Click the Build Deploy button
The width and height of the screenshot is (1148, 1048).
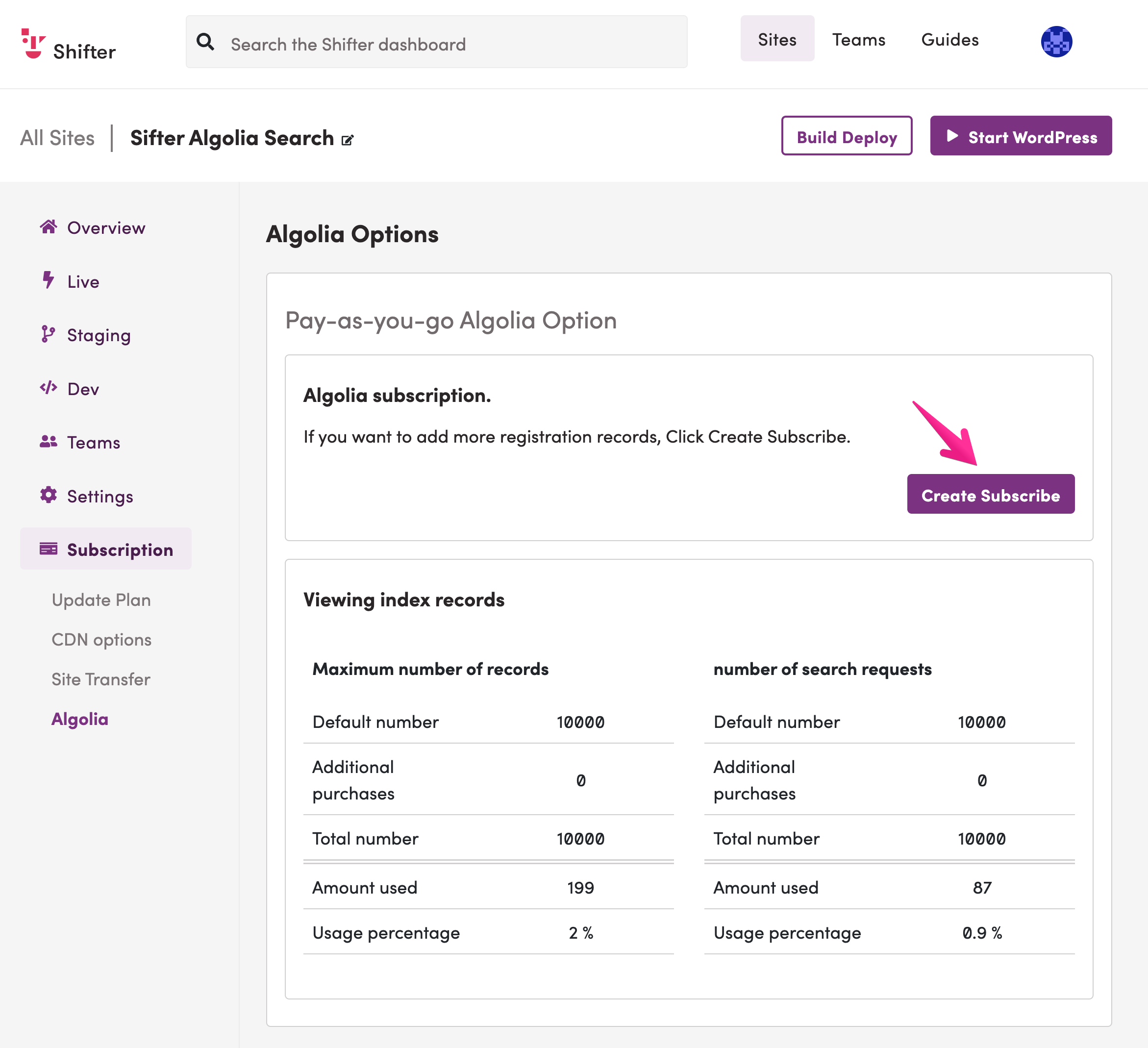[847, 136]
